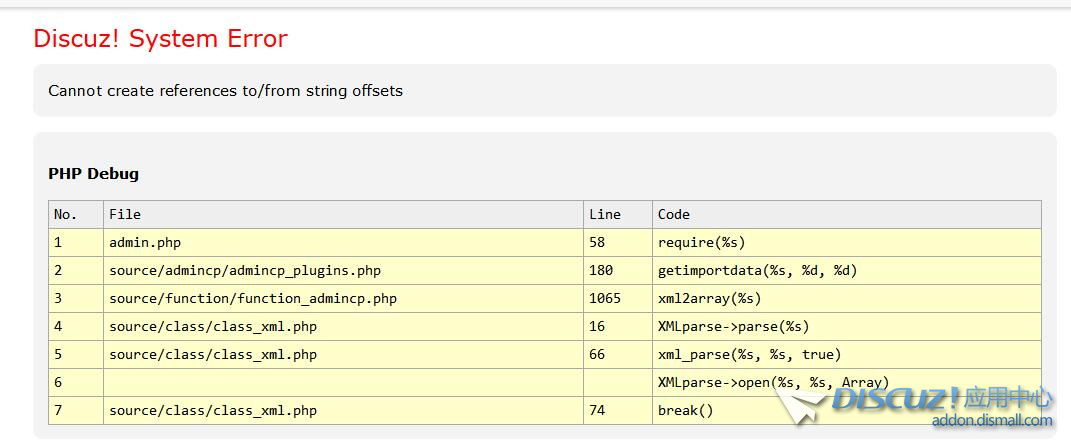
Task: Click line number 74
Action: pyautogui.click(x=618, y=410)
